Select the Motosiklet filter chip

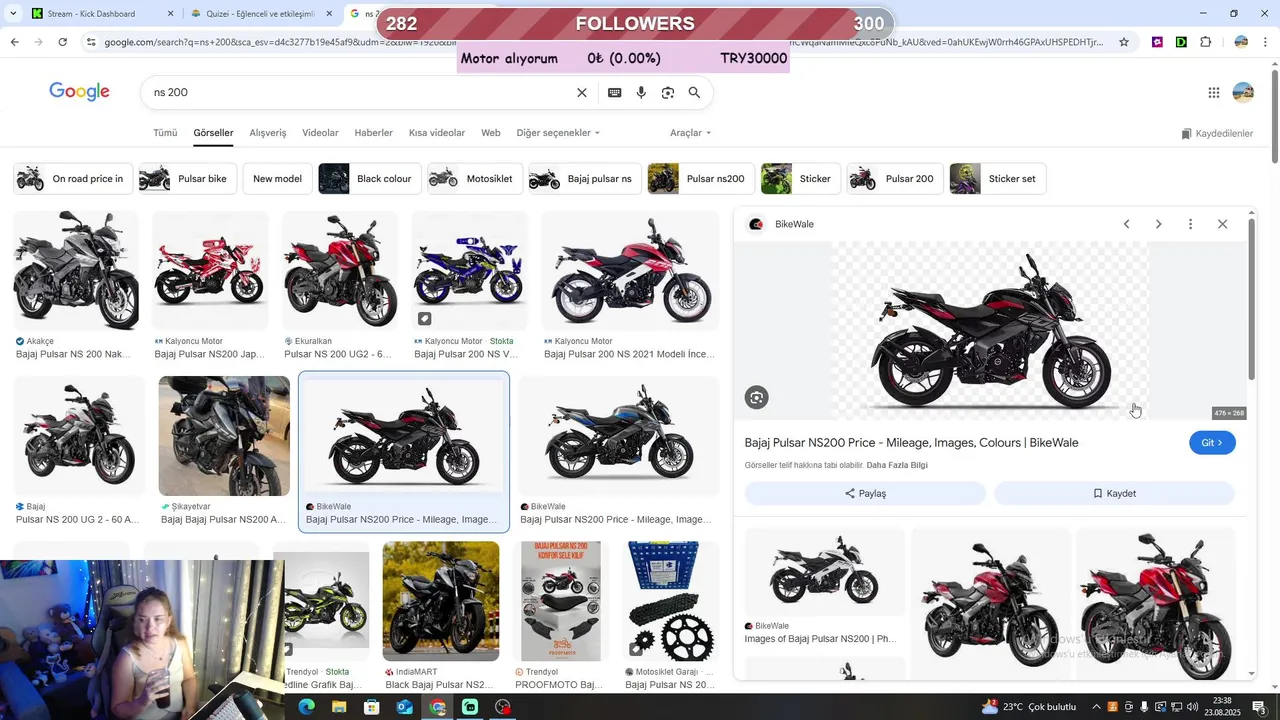(x=474, y=179)
